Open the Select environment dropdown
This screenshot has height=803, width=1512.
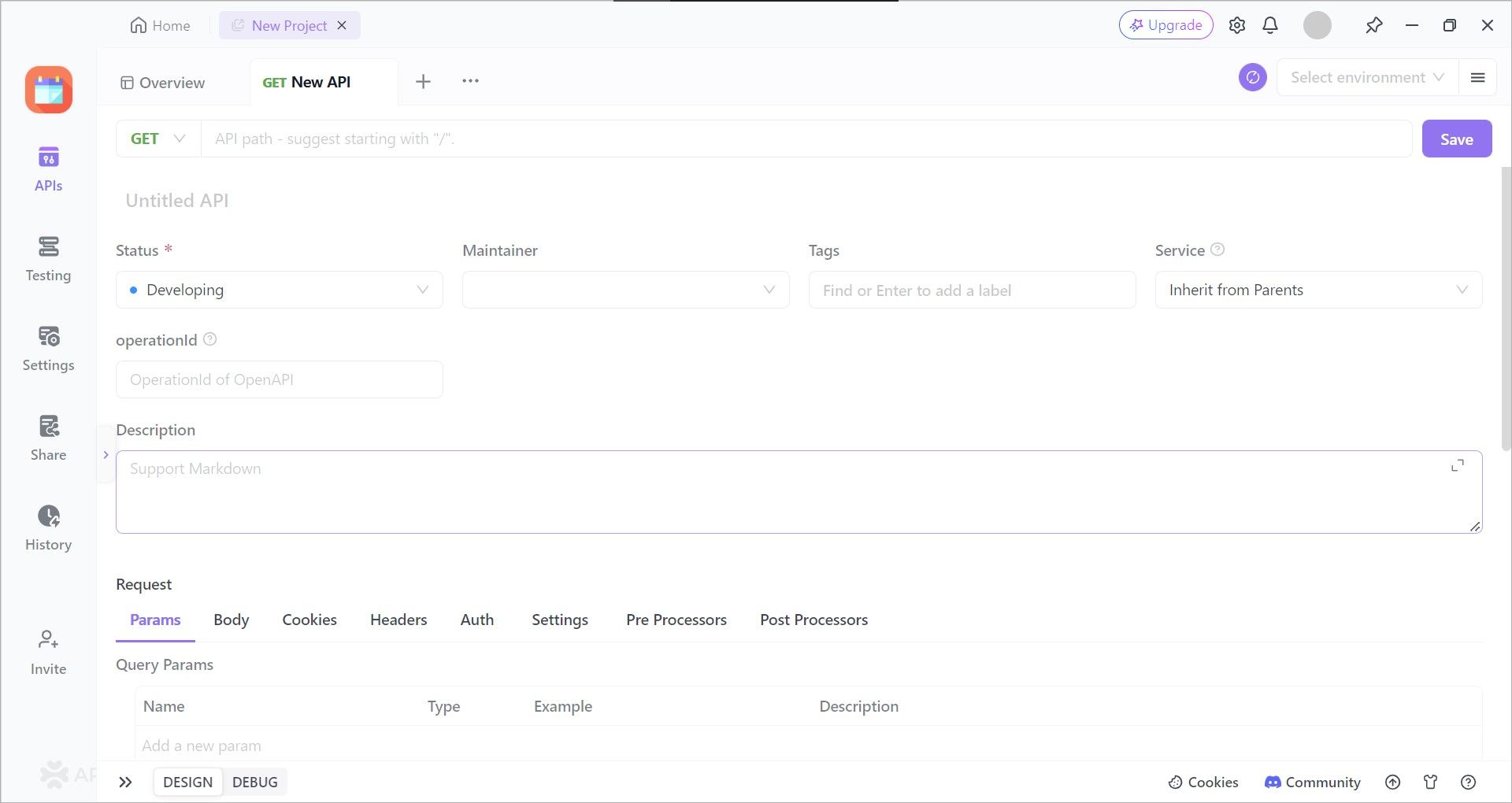point(1366,77)
